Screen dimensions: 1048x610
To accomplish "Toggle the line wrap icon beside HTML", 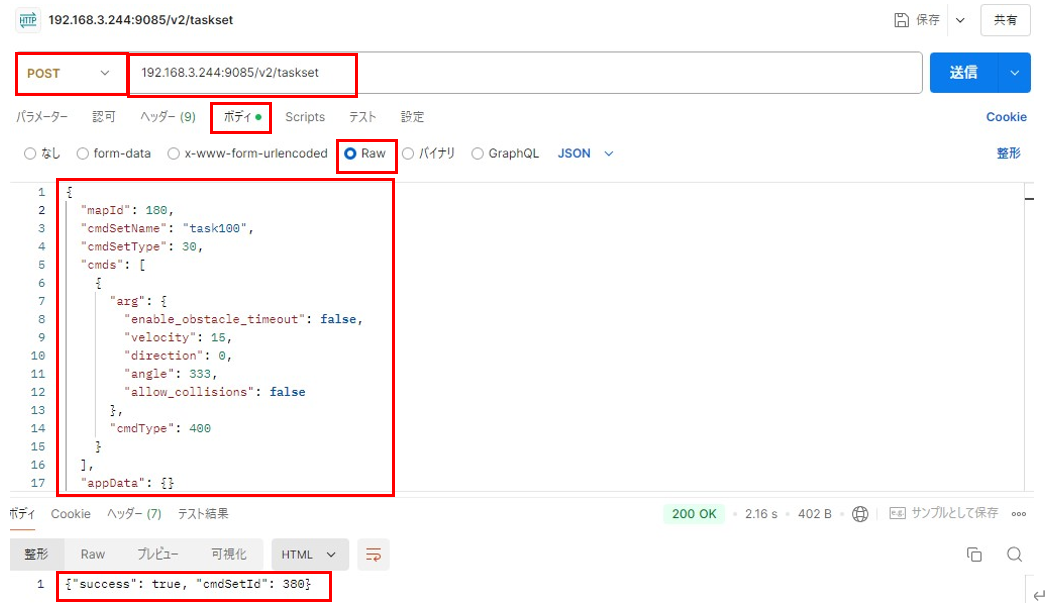I will pyautogui.click(x=374, y=554).
